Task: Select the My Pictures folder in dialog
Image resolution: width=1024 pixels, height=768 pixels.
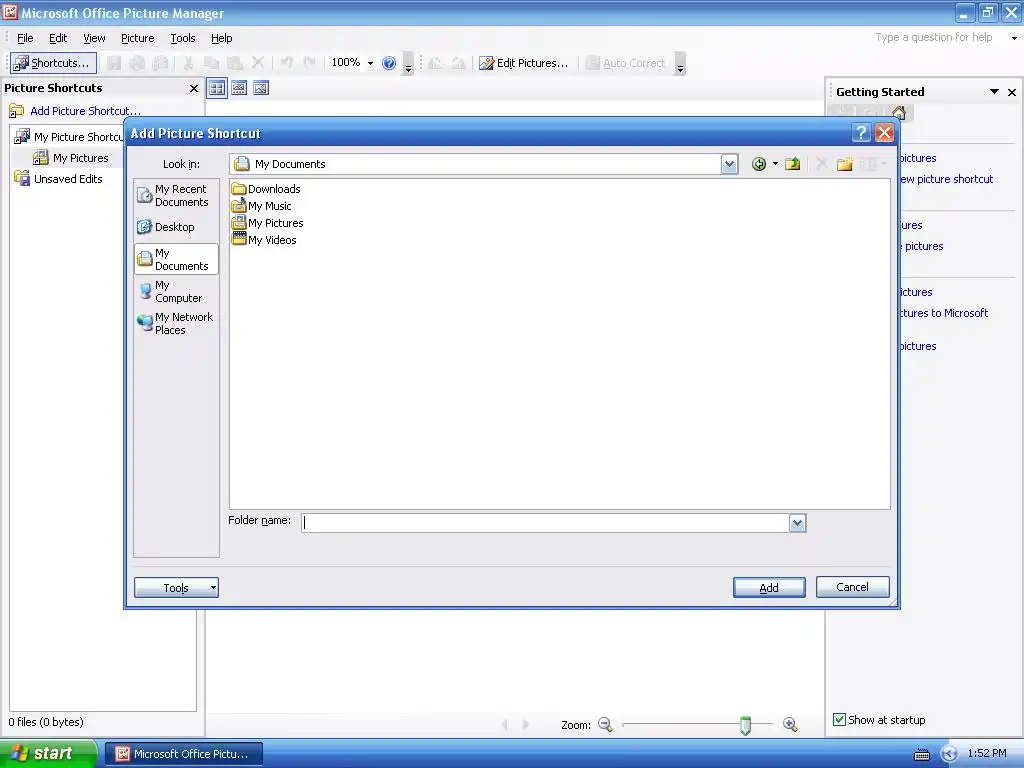Action: pyautogui.click(x=268, y=223)
